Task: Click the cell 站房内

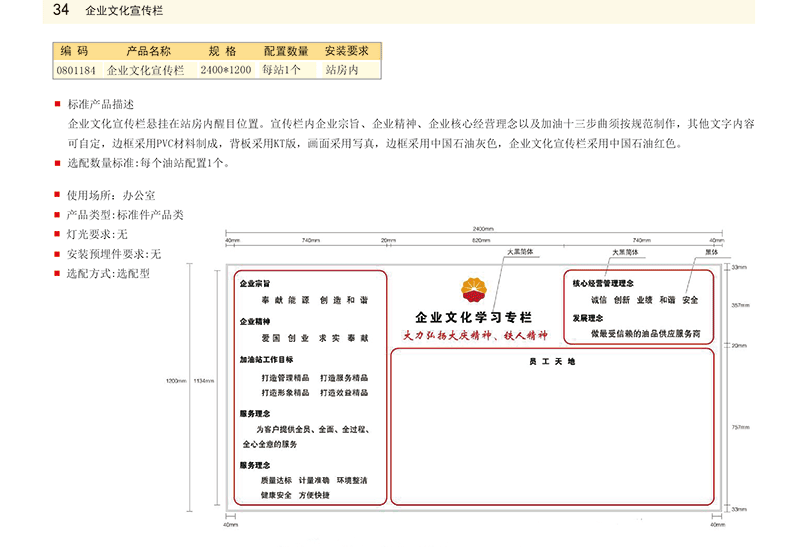Action: (x=342, y=70)
